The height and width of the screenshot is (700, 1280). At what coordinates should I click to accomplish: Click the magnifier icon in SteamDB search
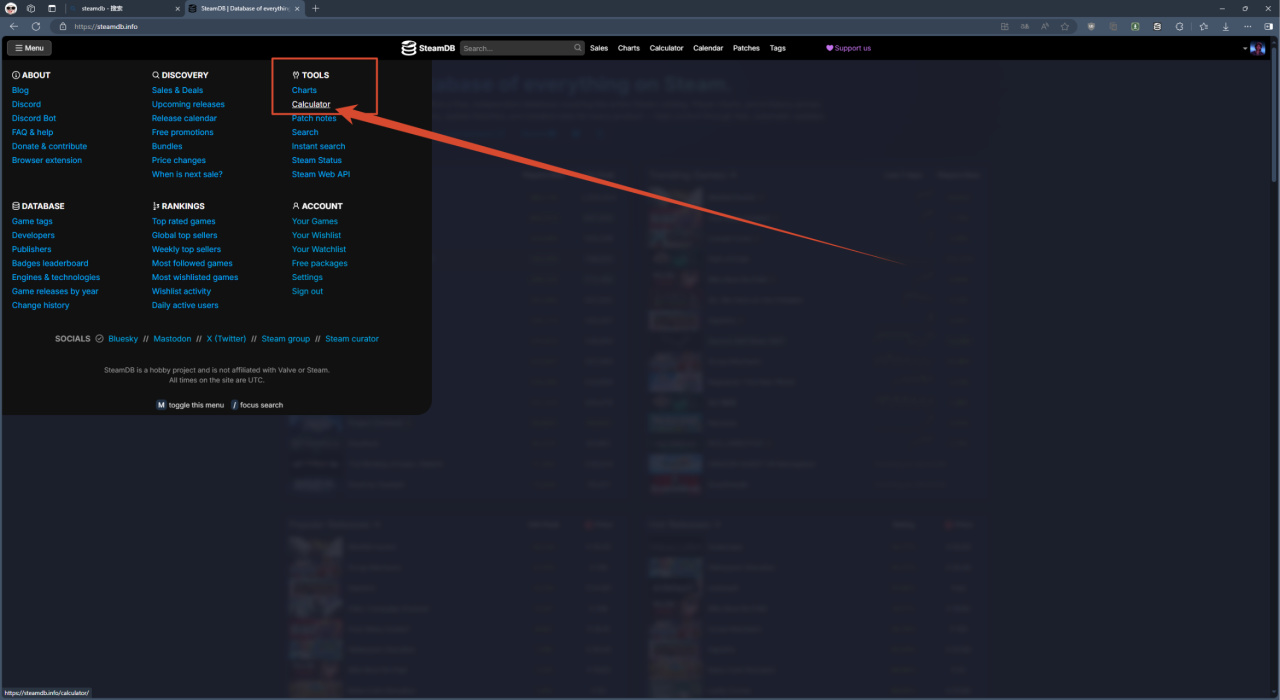point(577,48)
